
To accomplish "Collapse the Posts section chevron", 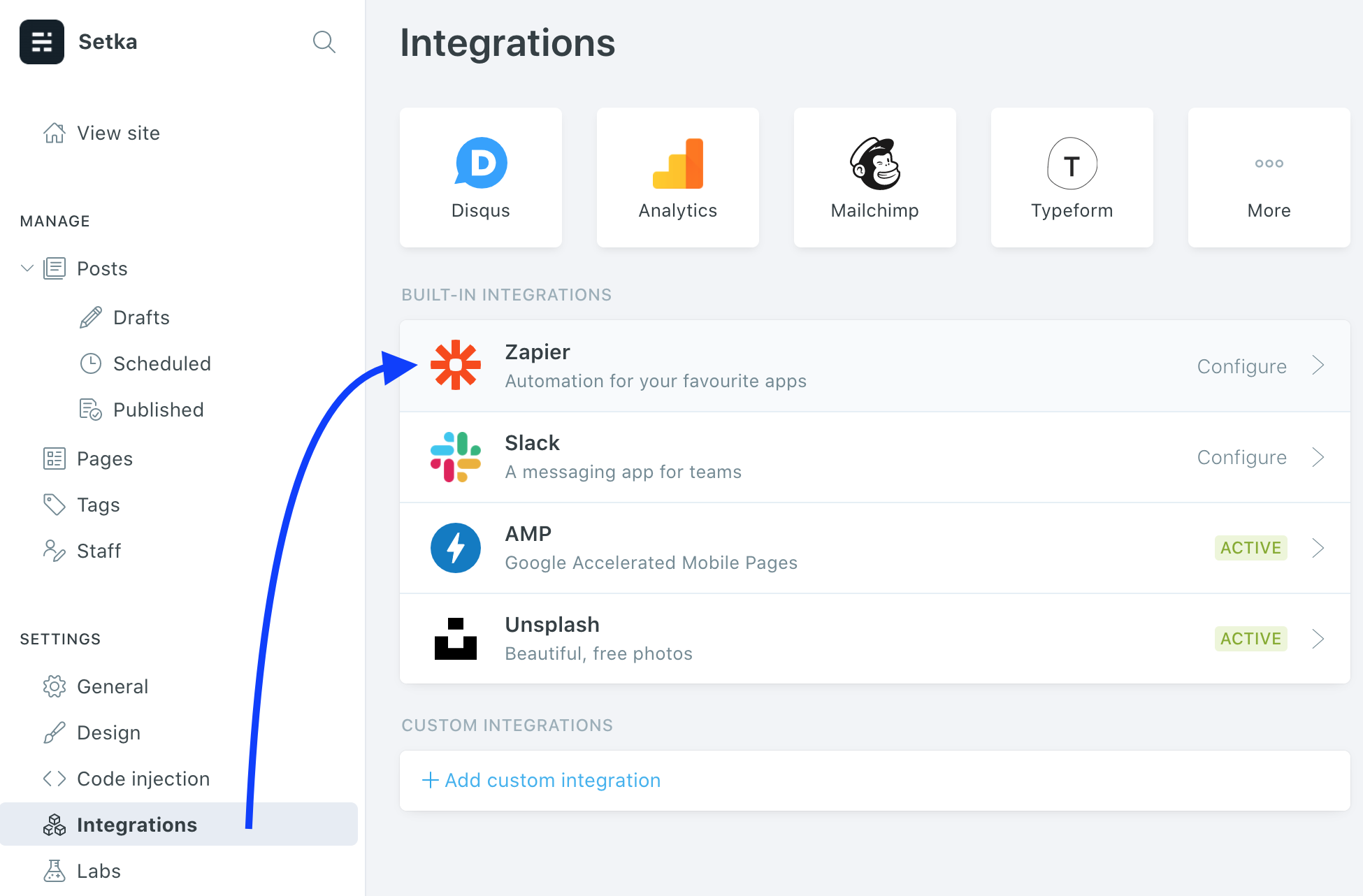I will pos(27,268).
